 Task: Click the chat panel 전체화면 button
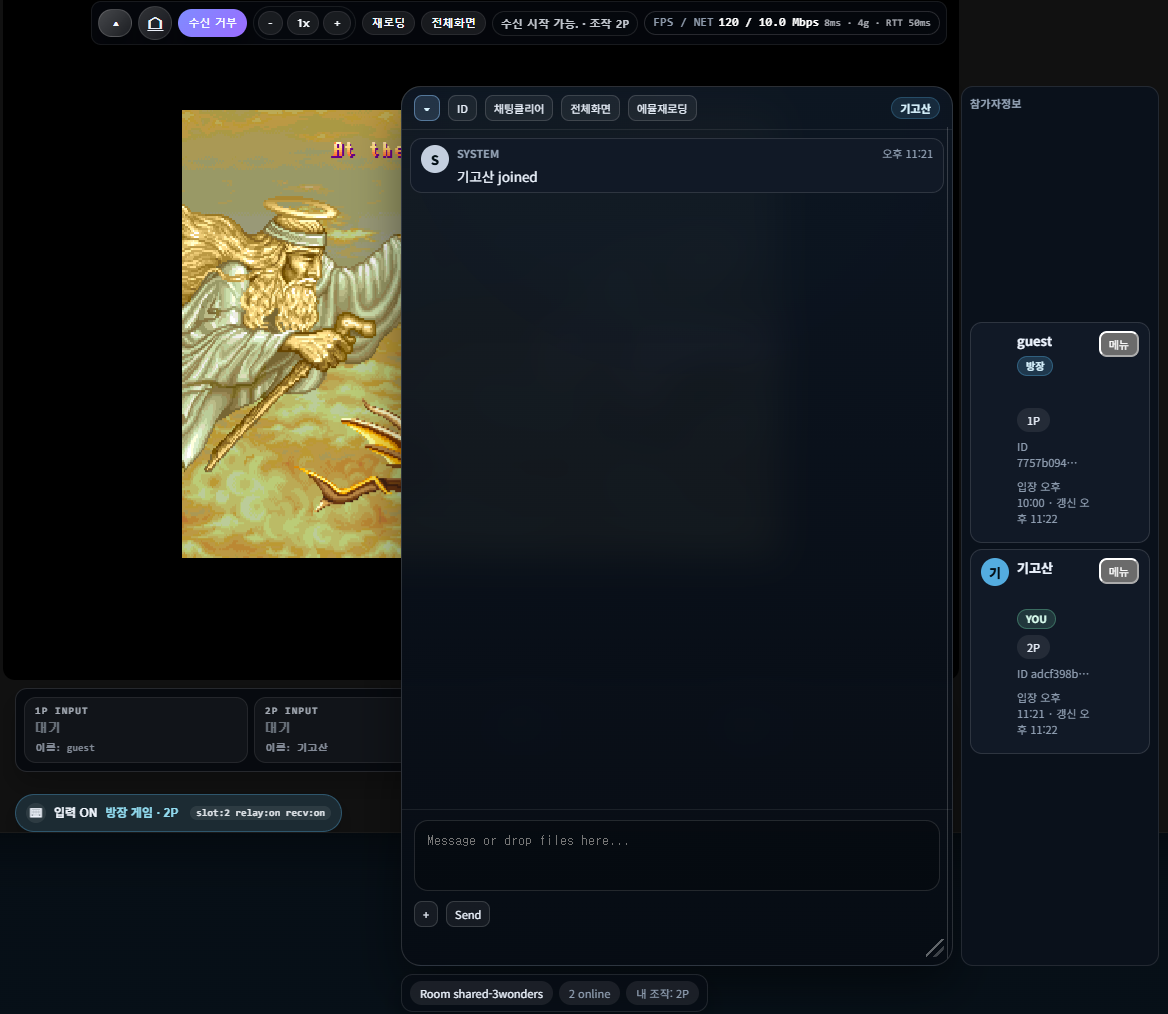(590, 109)
